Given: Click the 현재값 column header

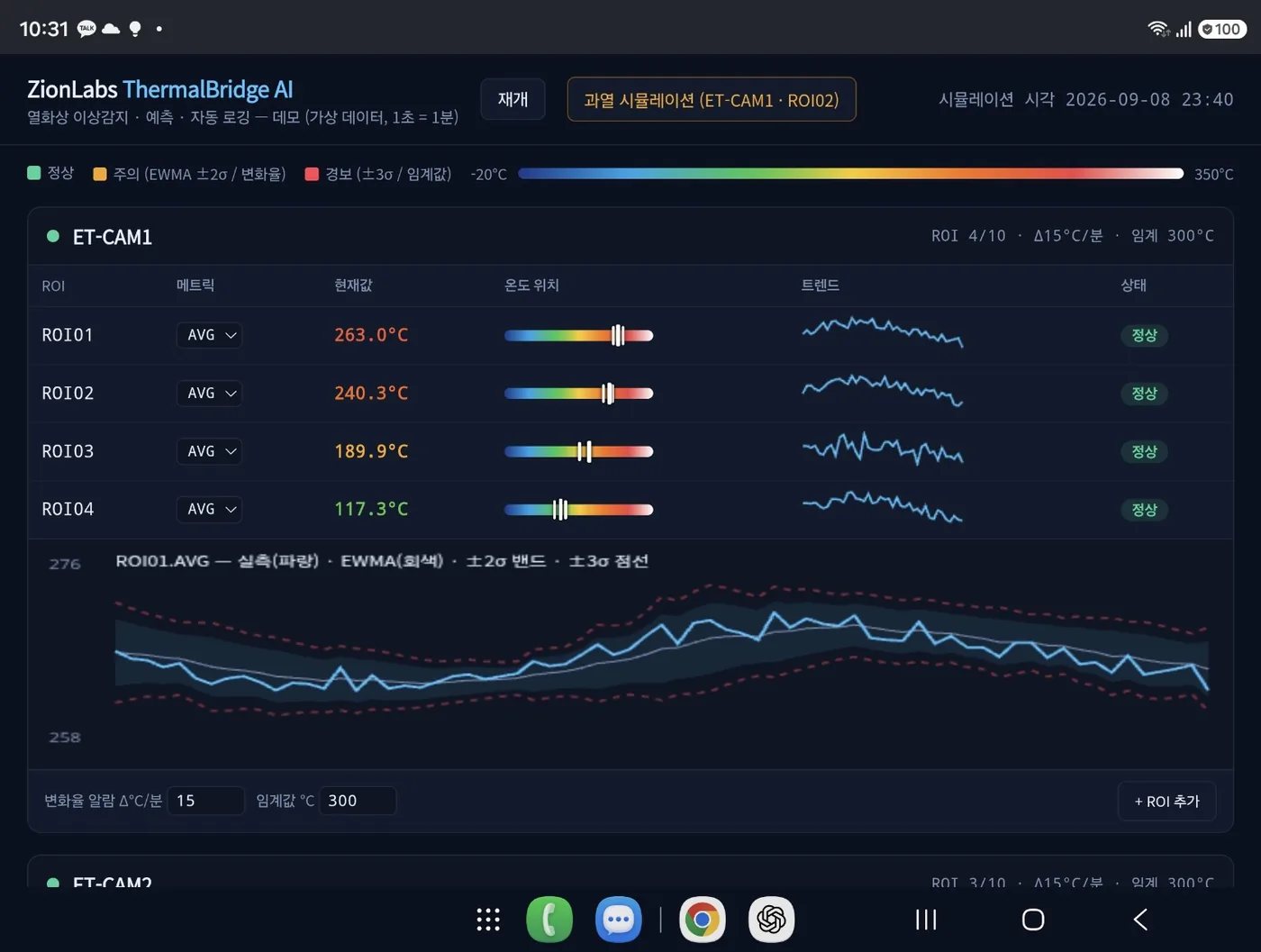Looking at the screenshot, I should (353, 286).
